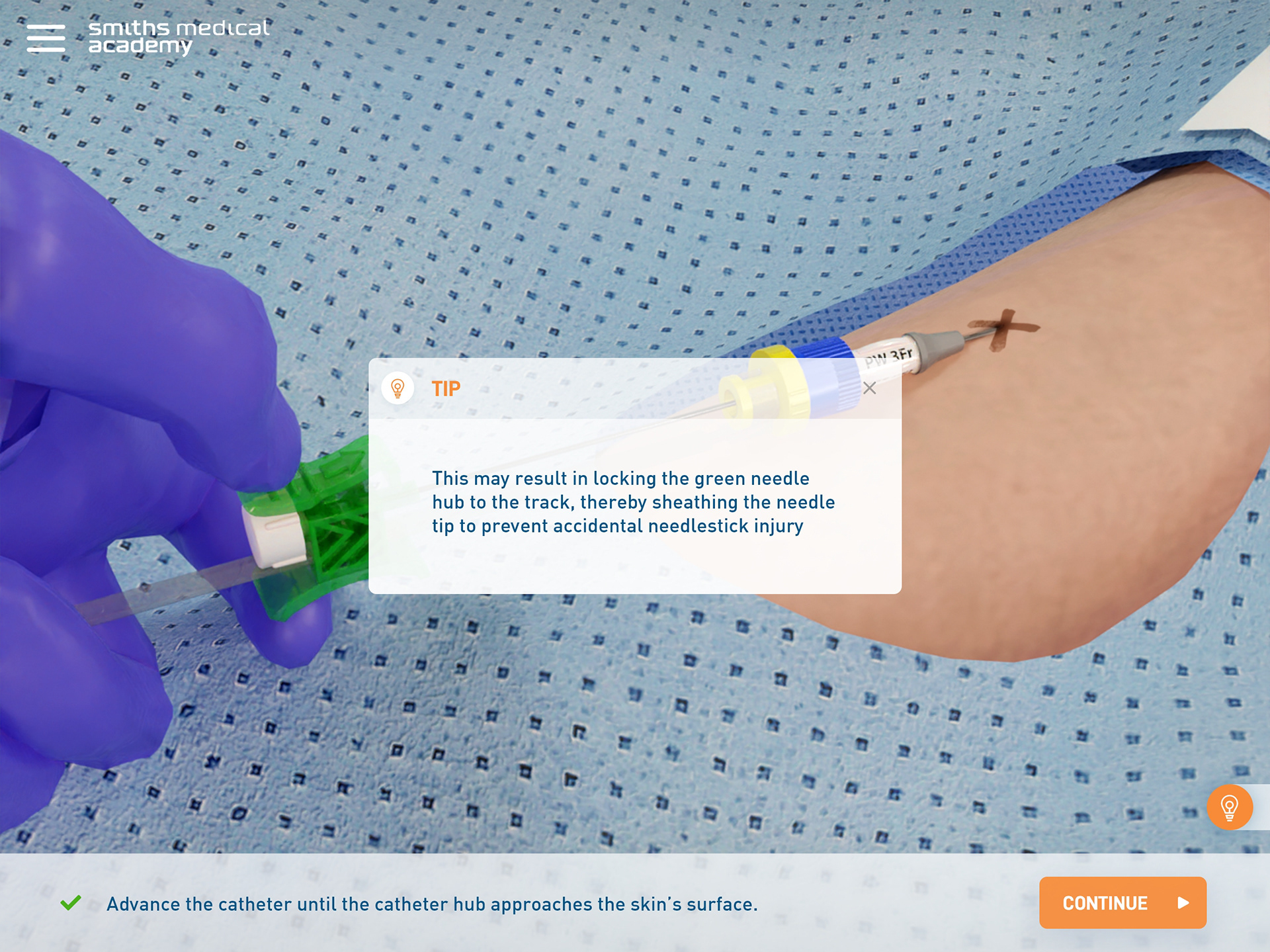Select the green needle hub

tap(317, 523)
